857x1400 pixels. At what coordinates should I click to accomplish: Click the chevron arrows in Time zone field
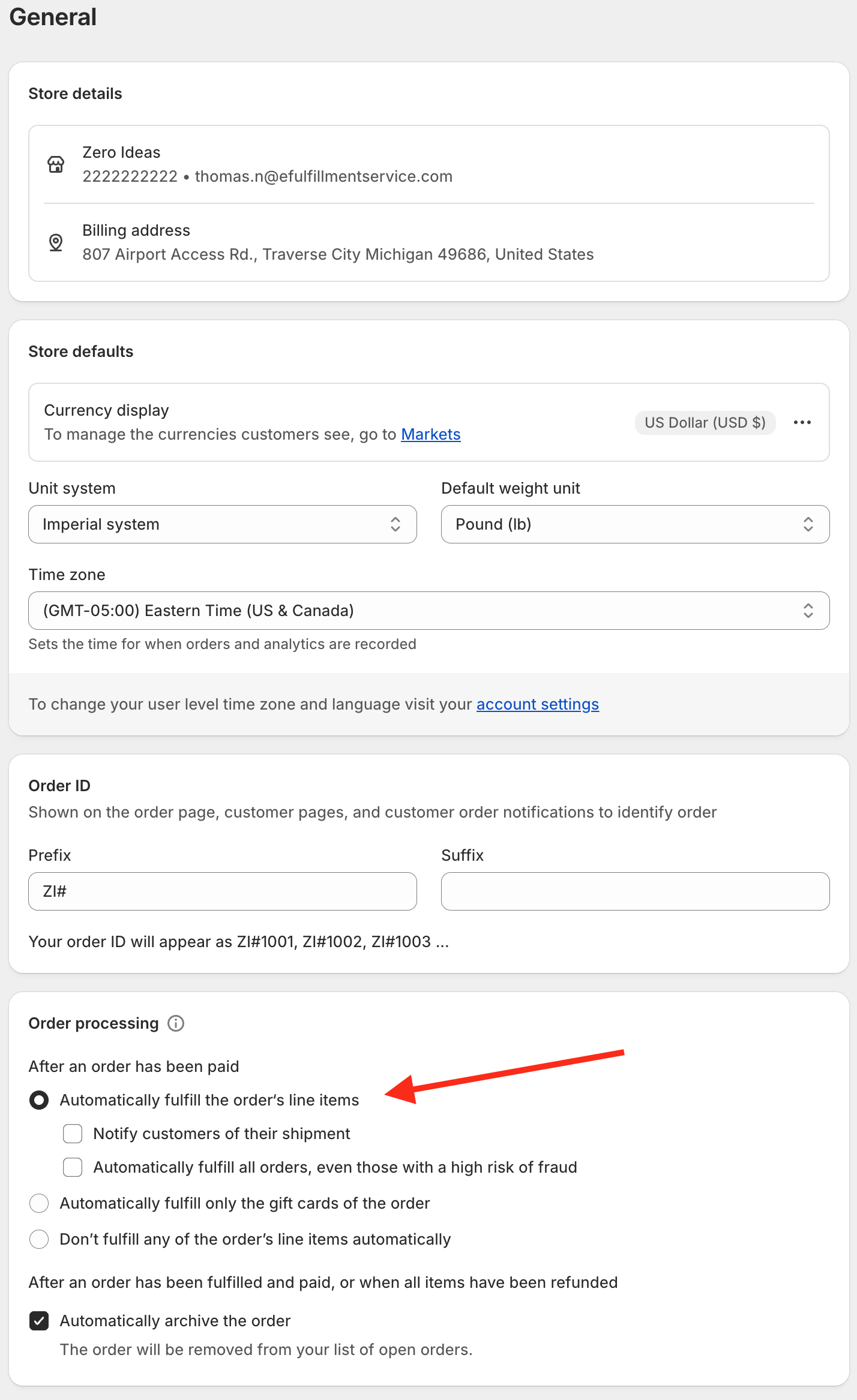click(x=808, y=611)
